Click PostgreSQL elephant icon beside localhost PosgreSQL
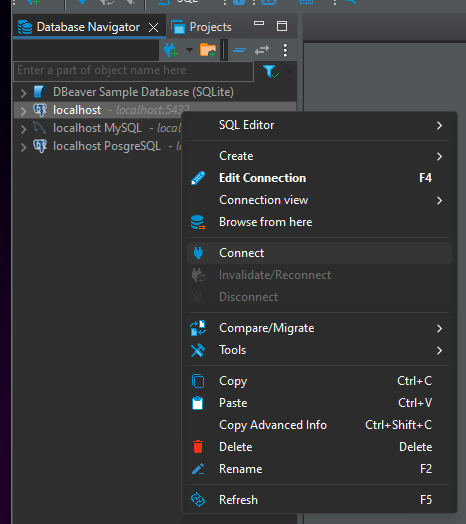Screen dimensions: 466x524 point(40,146)
